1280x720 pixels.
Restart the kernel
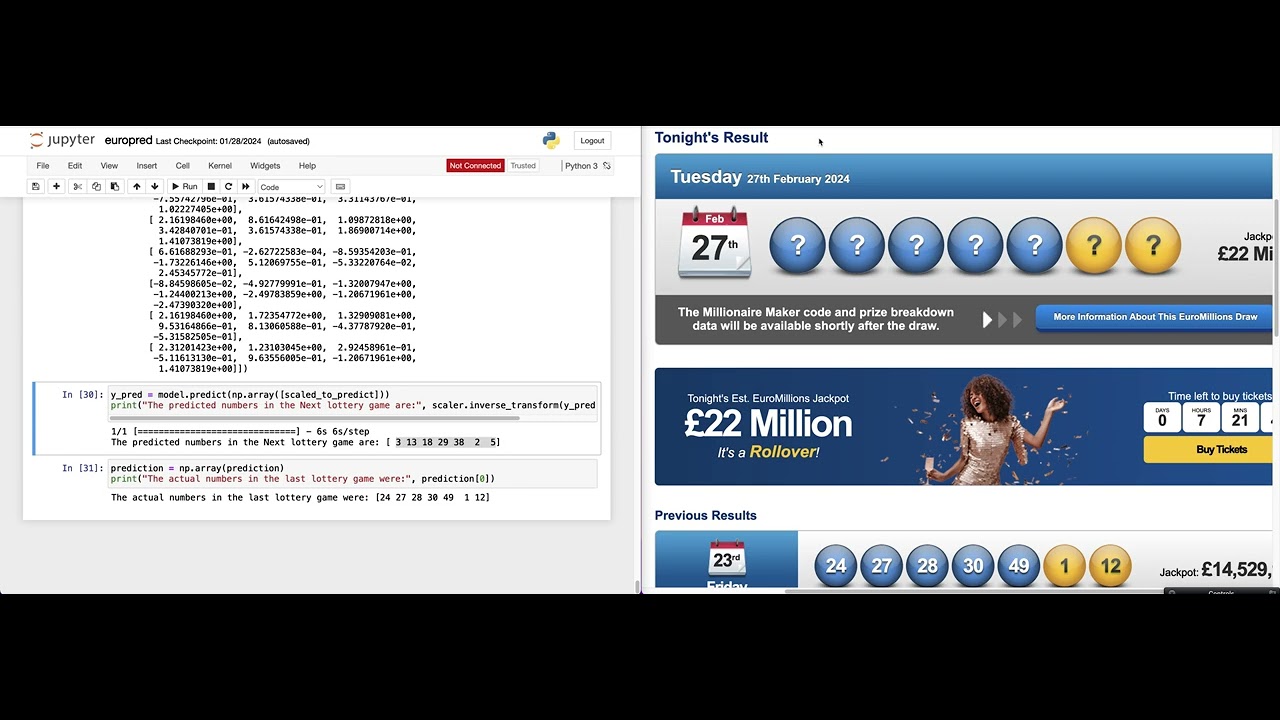[x=228, y=187]
